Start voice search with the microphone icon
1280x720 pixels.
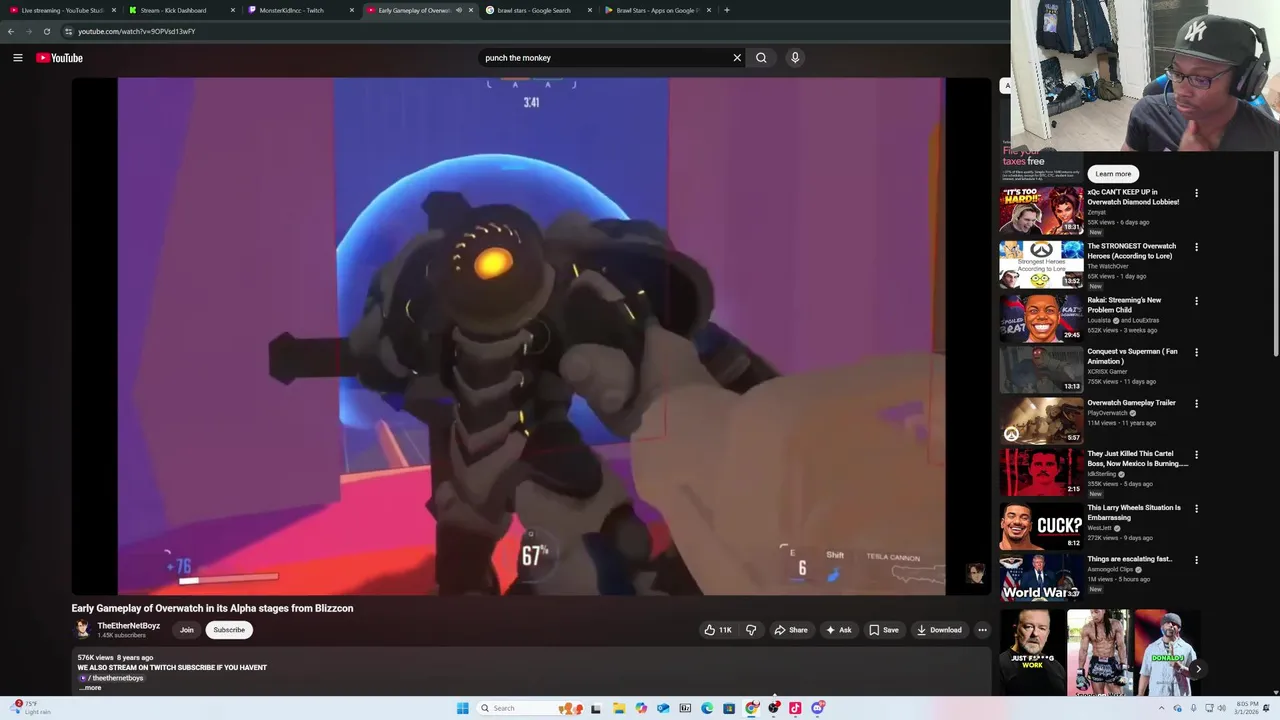tap(795, 58)
